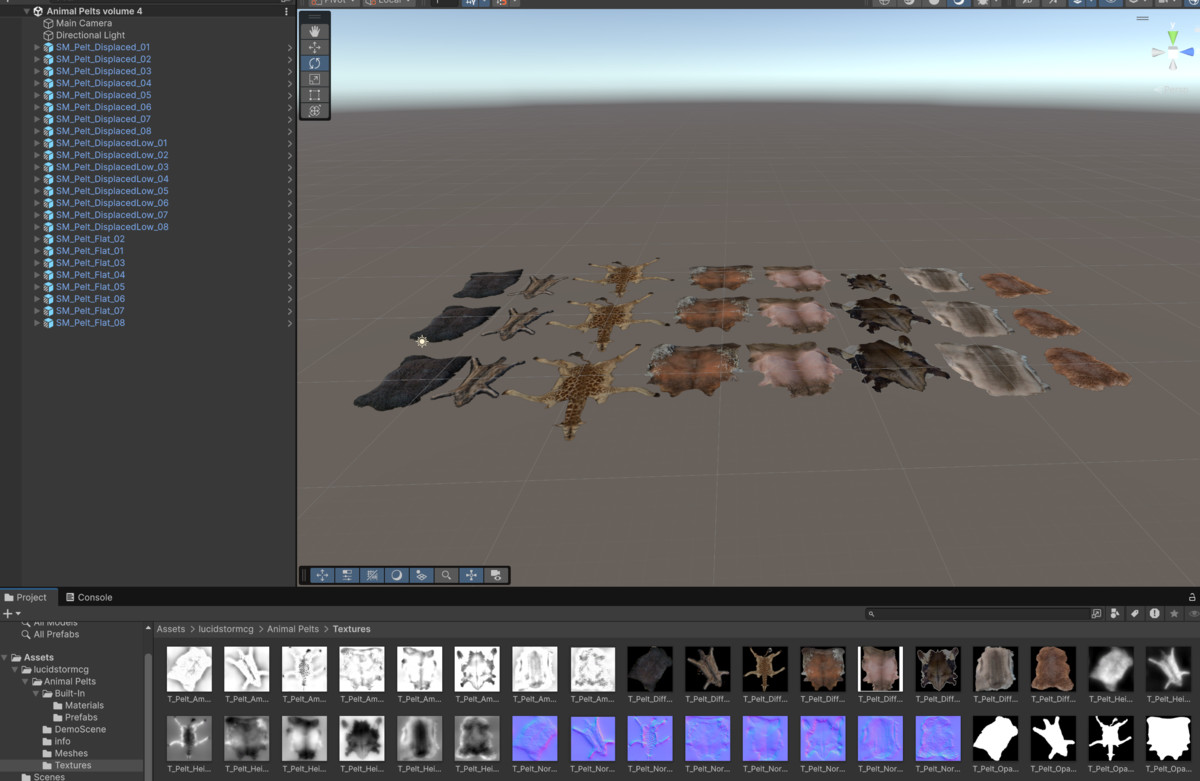This screenshot has height=781, width=1200.
Task: Open prefab arrow for SM_Pelt_Displaced_05
Action: (x=290, y=95)
